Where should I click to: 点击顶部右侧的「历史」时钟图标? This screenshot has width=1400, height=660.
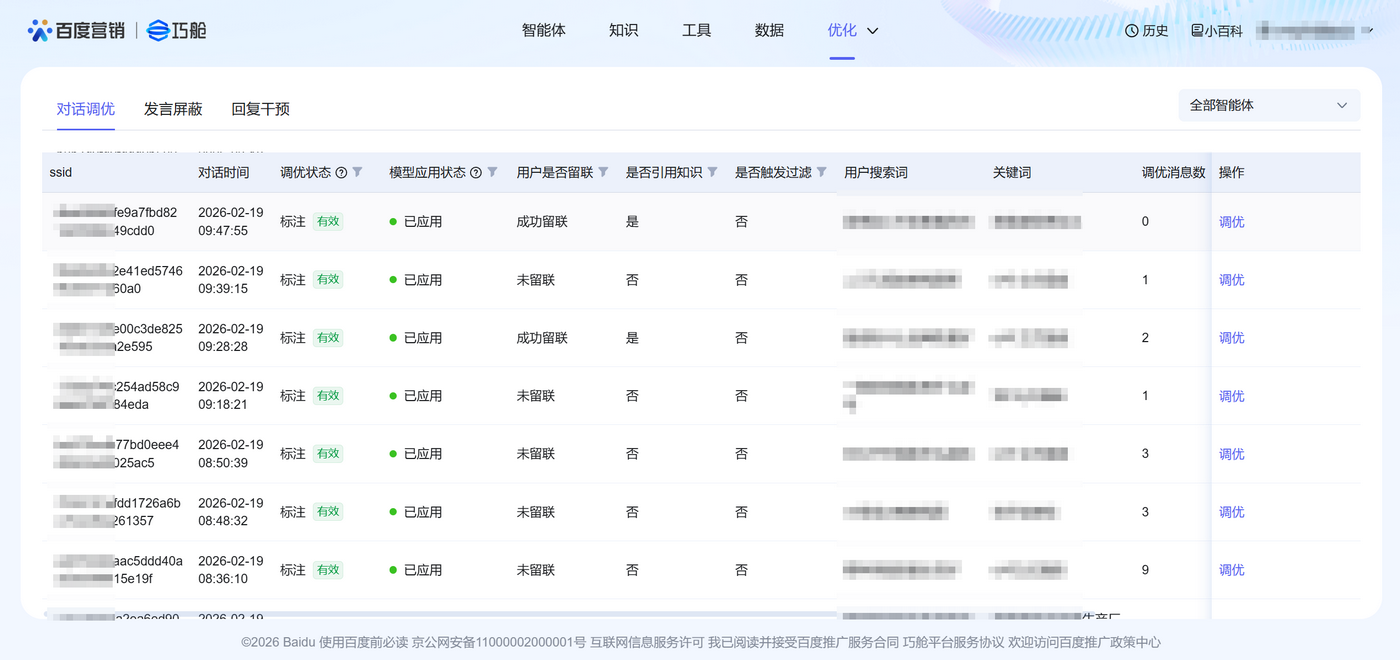(x=1130, y=30)
